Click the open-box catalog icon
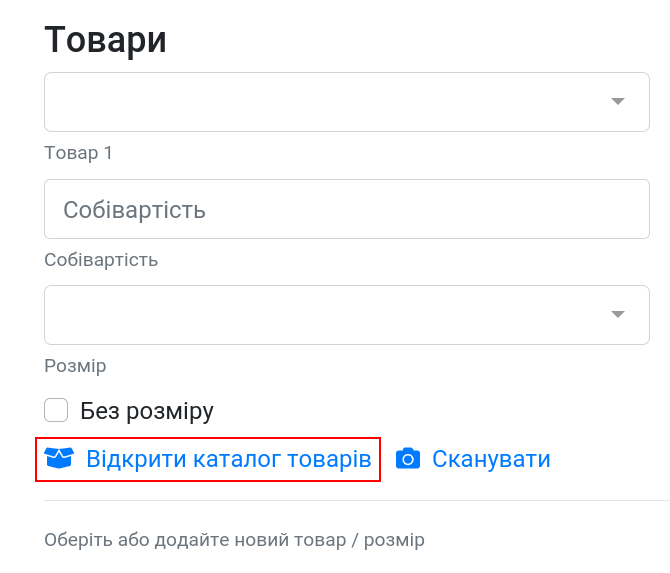Image resolution: width=670 pixels, height=573 pixels. tap(59, 458)
